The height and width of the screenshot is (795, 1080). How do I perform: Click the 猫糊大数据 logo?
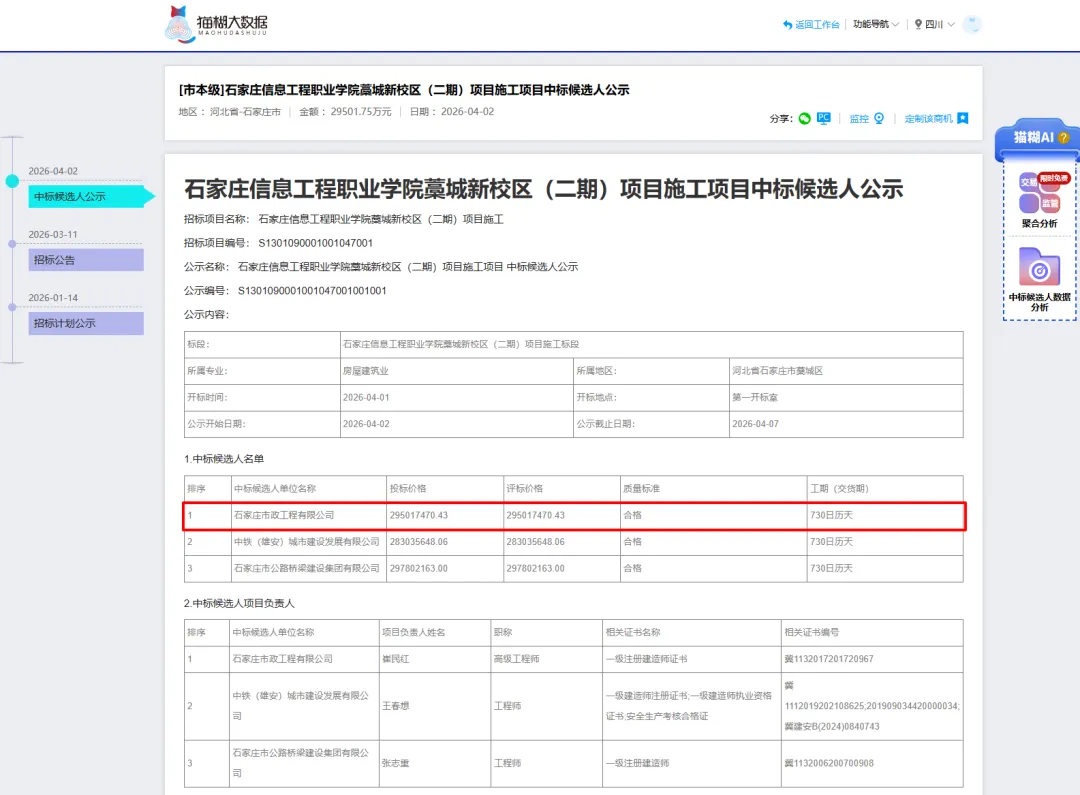216,24
